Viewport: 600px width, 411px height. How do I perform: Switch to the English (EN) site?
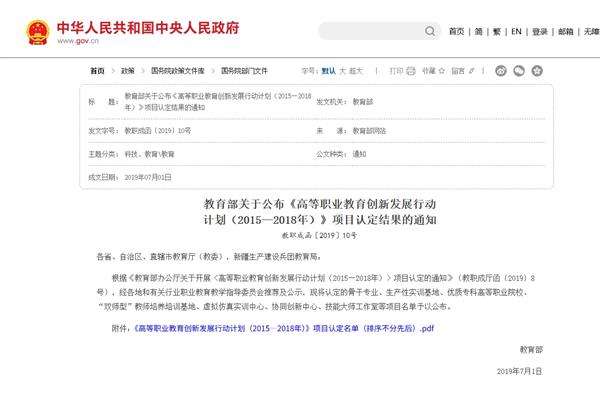(517, 32)
